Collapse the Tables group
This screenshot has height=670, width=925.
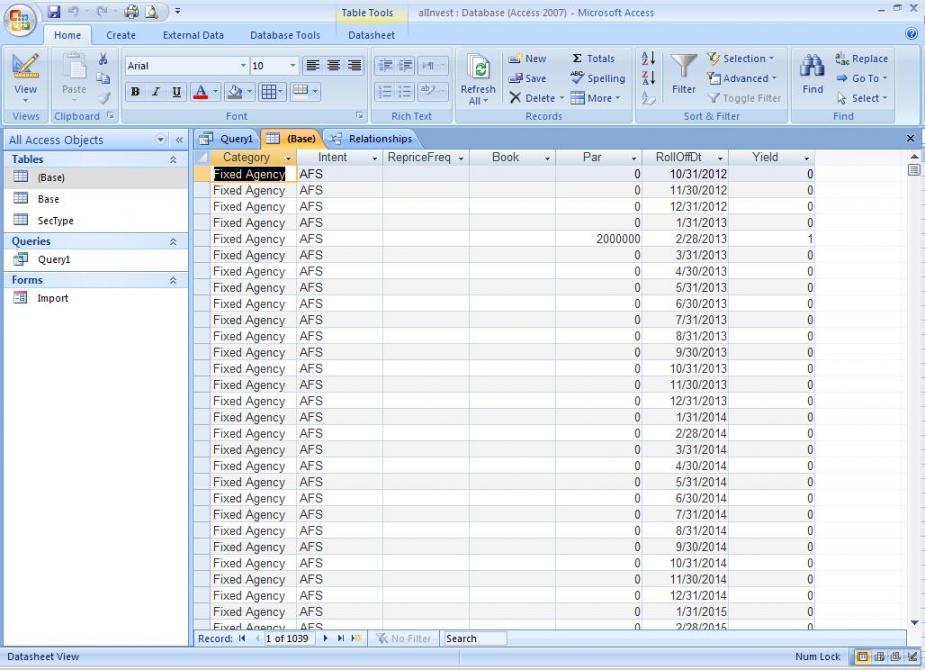pyautogui.click(x=173, y=159)
